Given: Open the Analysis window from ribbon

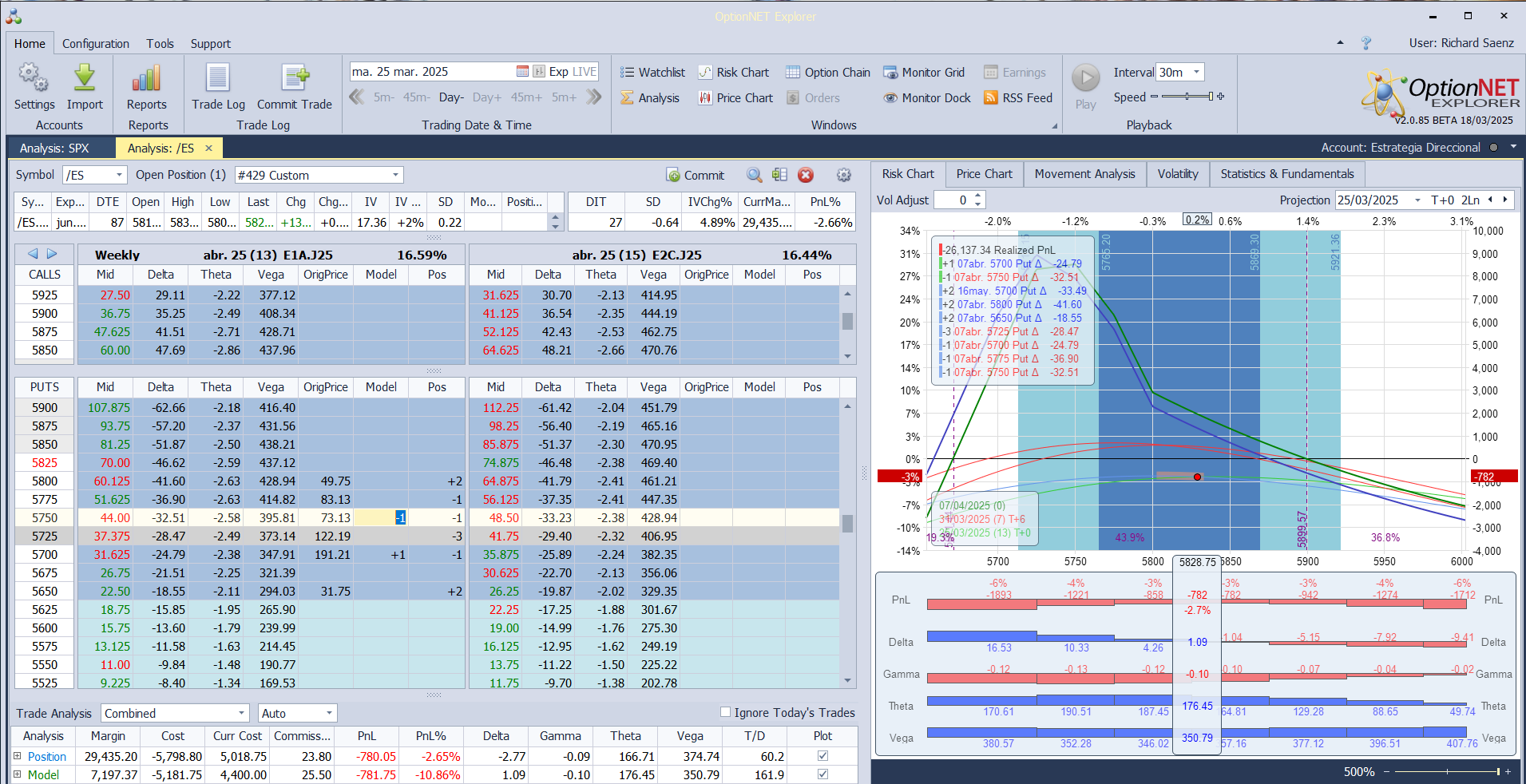Looking at the screenshot, I should tap(650, 98).
